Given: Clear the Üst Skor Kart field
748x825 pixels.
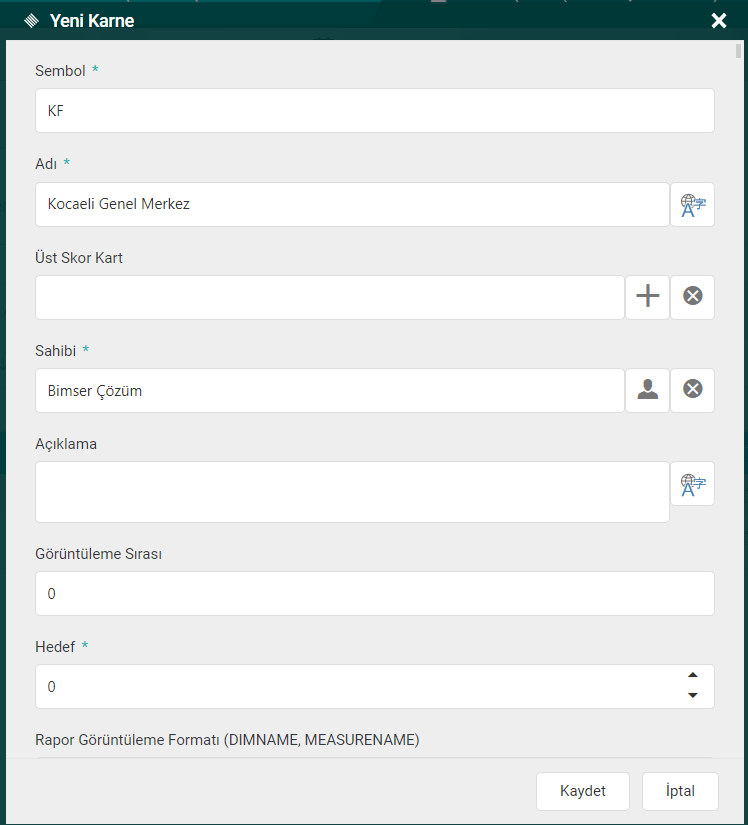Looking at the screenshot, I should click(x=692, y=297).
